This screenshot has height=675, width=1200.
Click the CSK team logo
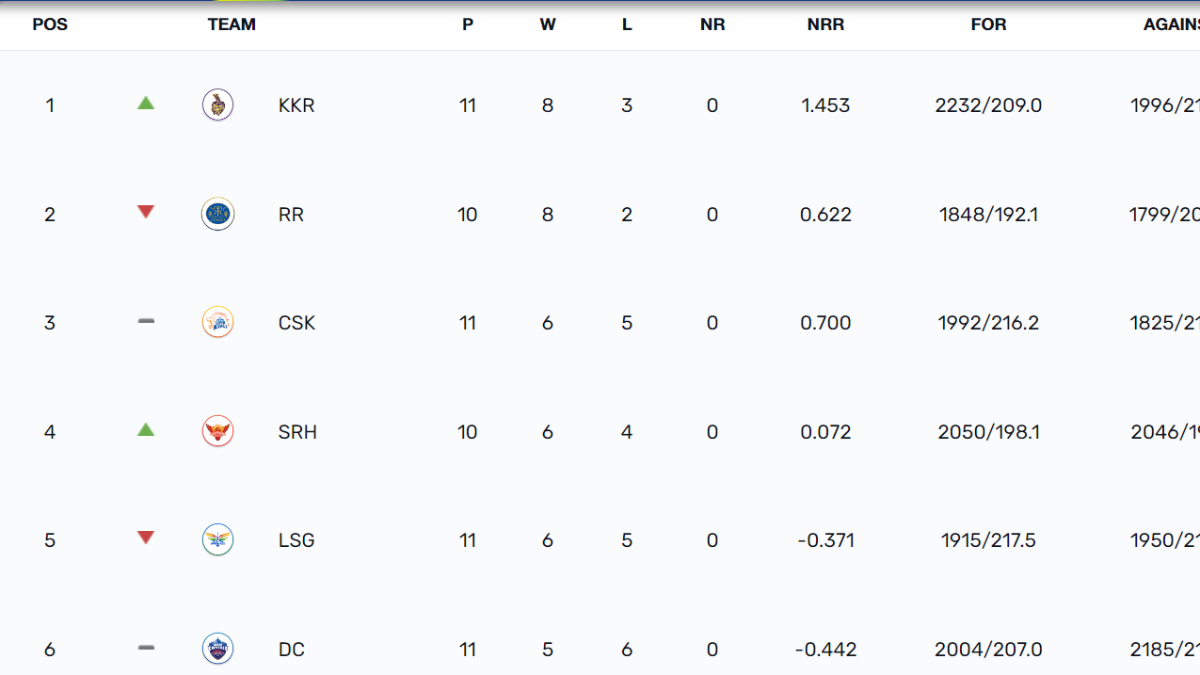pyautogui.click(x=218, y=322)
